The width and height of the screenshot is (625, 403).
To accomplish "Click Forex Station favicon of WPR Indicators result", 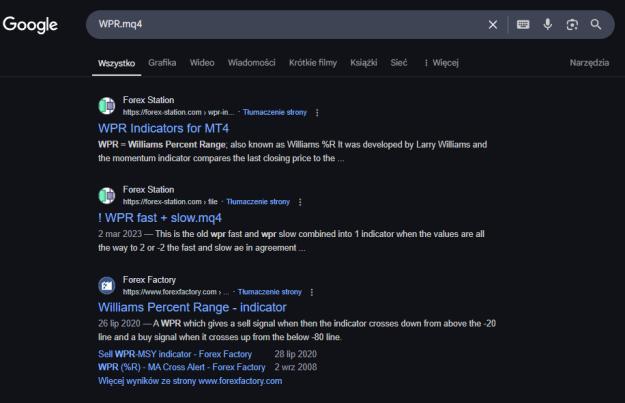I will [x=107, y=106].
